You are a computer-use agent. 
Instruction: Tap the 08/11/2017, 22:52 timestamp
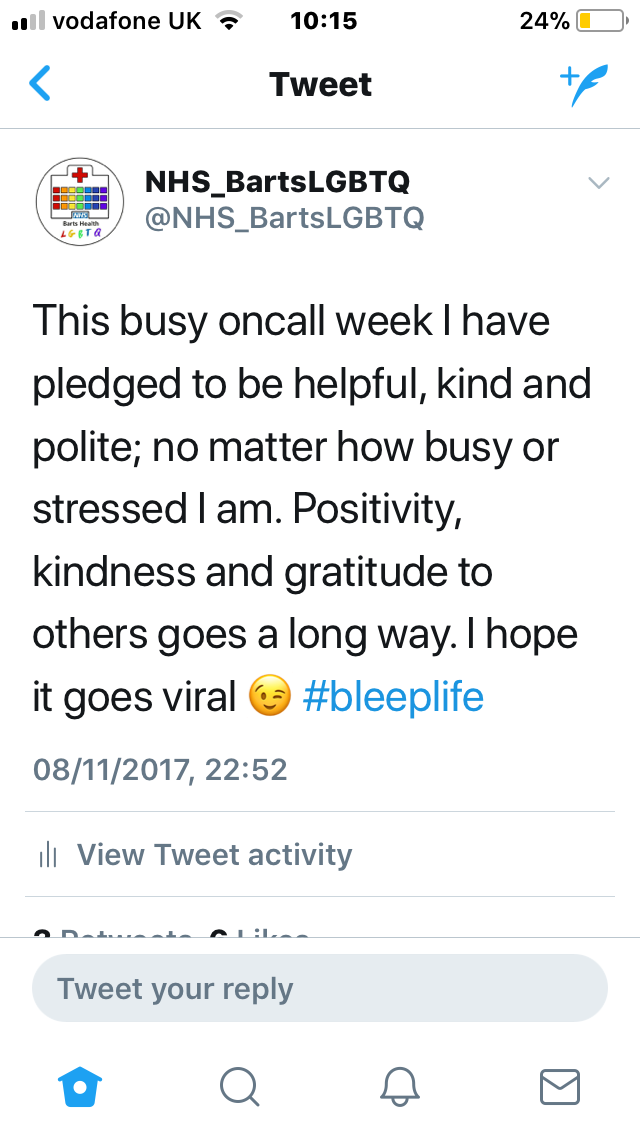click(159, 769)
